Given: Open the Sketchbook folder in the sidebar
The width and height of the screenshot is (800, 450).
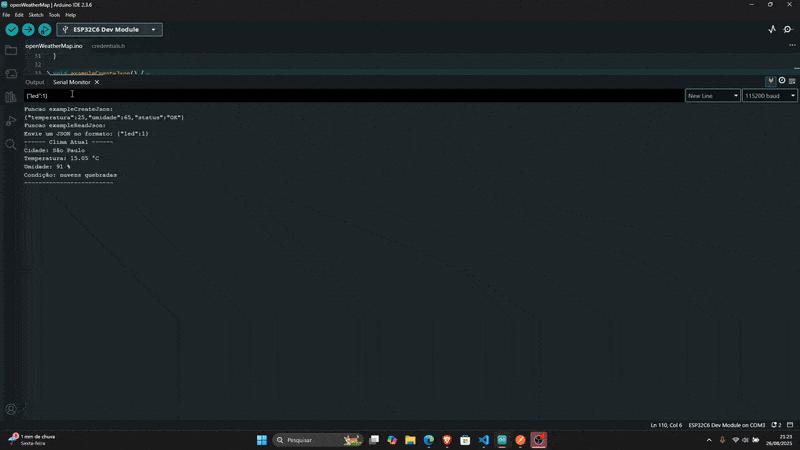Looking at the screenshot, I should (11, 50).
